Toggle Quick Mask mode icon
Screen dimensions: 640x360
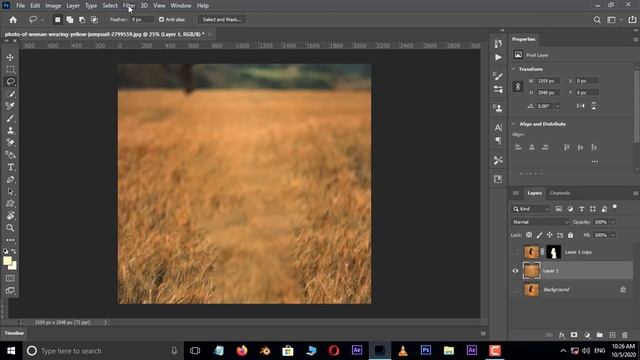(x=10, y=278)
